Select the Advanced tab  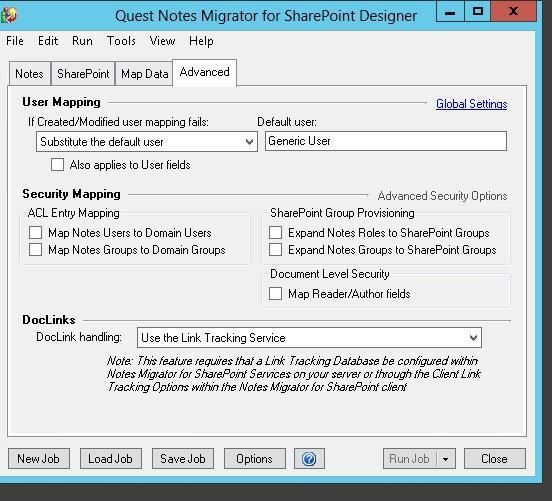coord(205,73)
